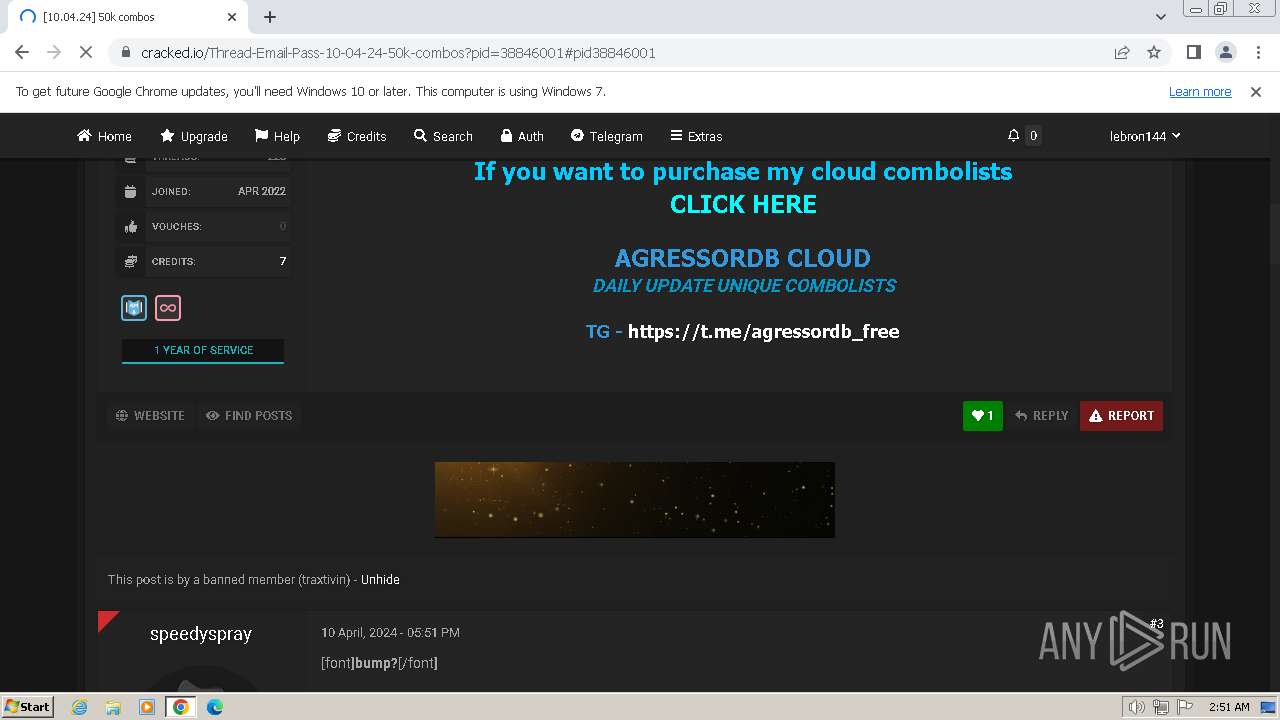Reply to this post
Image resolution: width=1280 pixels, height=720 pixels.
(x=1041, y=416)
